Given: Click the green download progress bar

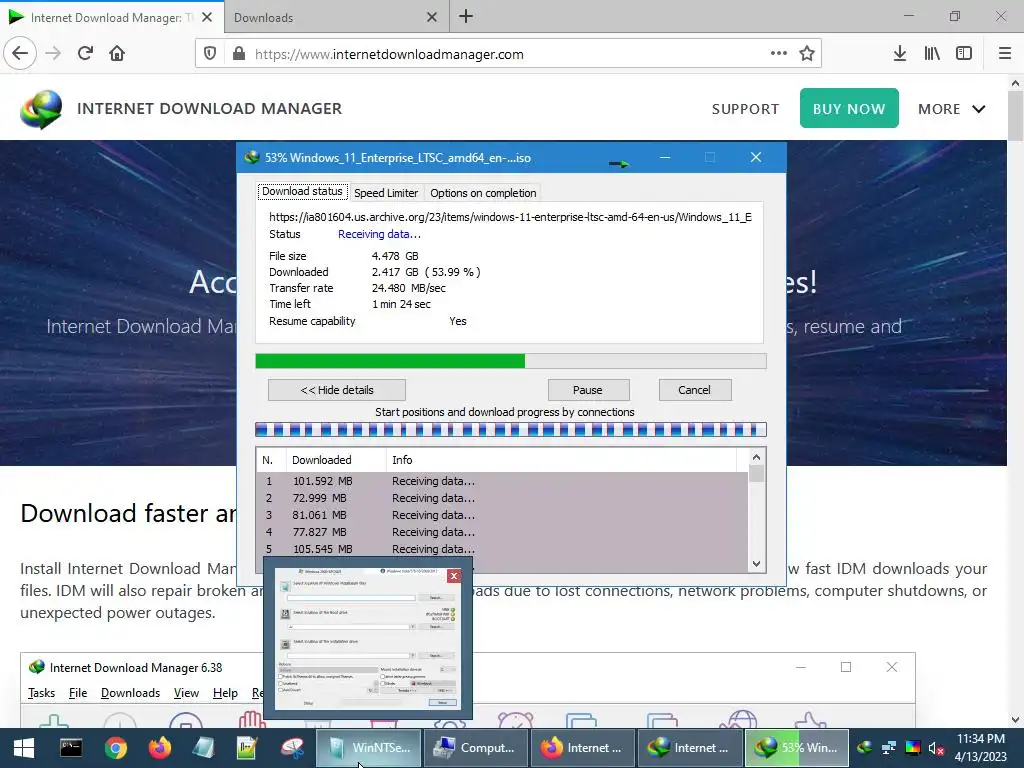Looking at the screenshot, I should [511, 361].
